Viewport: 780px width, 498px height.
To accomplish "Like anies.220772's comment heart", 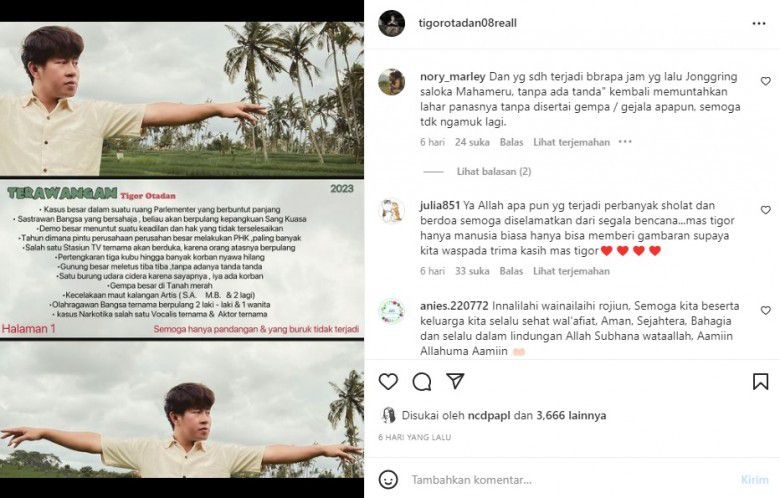I will click(766, 310).
